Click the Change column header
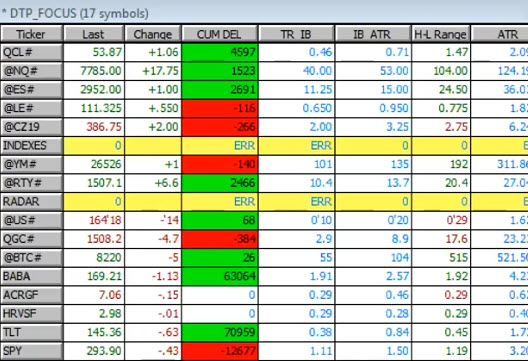Image resolution: width=528 pixels, height=361 pixels. [x=153, y=34]
